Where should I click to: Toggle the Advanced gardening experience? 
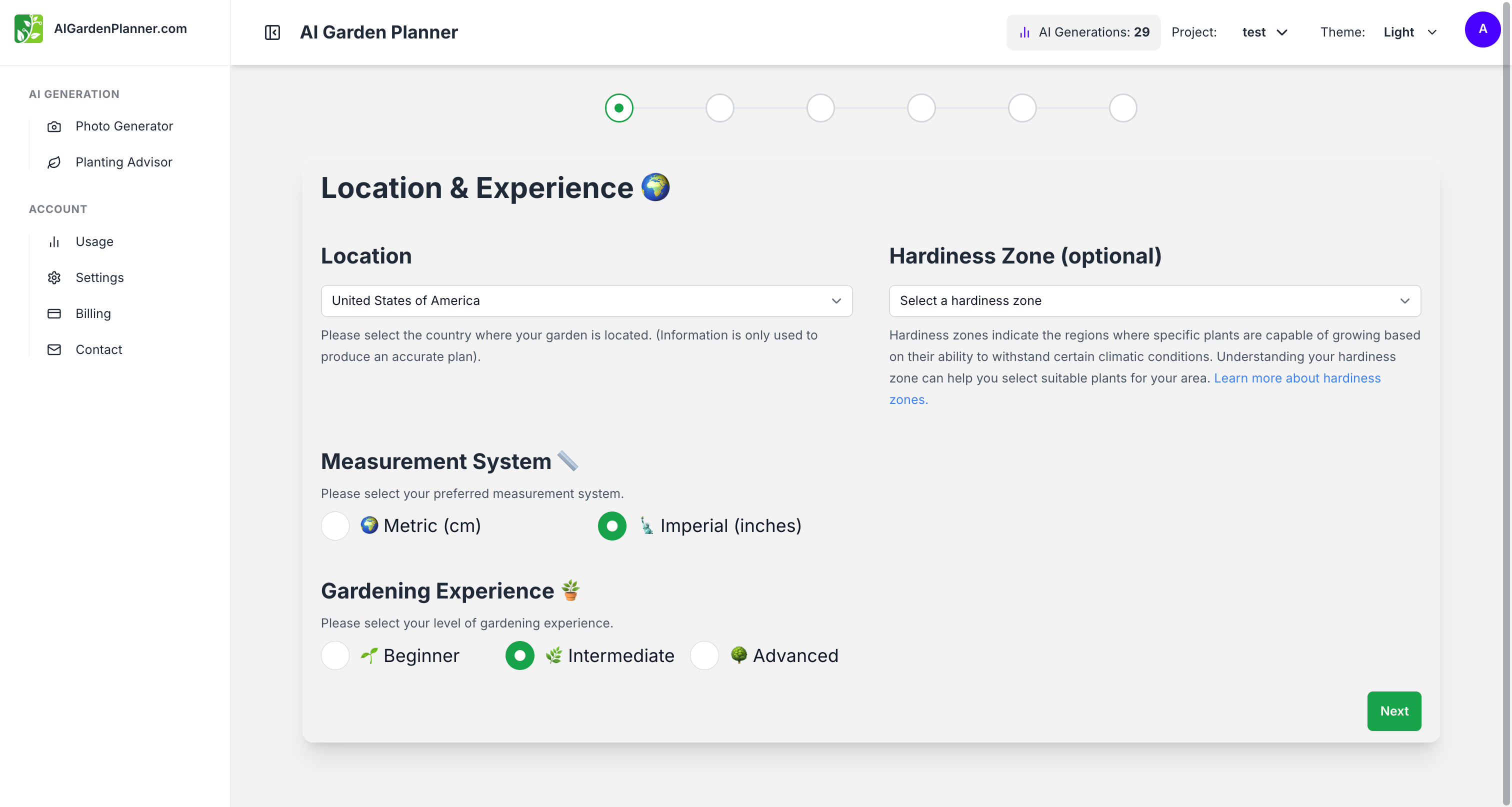tap(705, 655)
